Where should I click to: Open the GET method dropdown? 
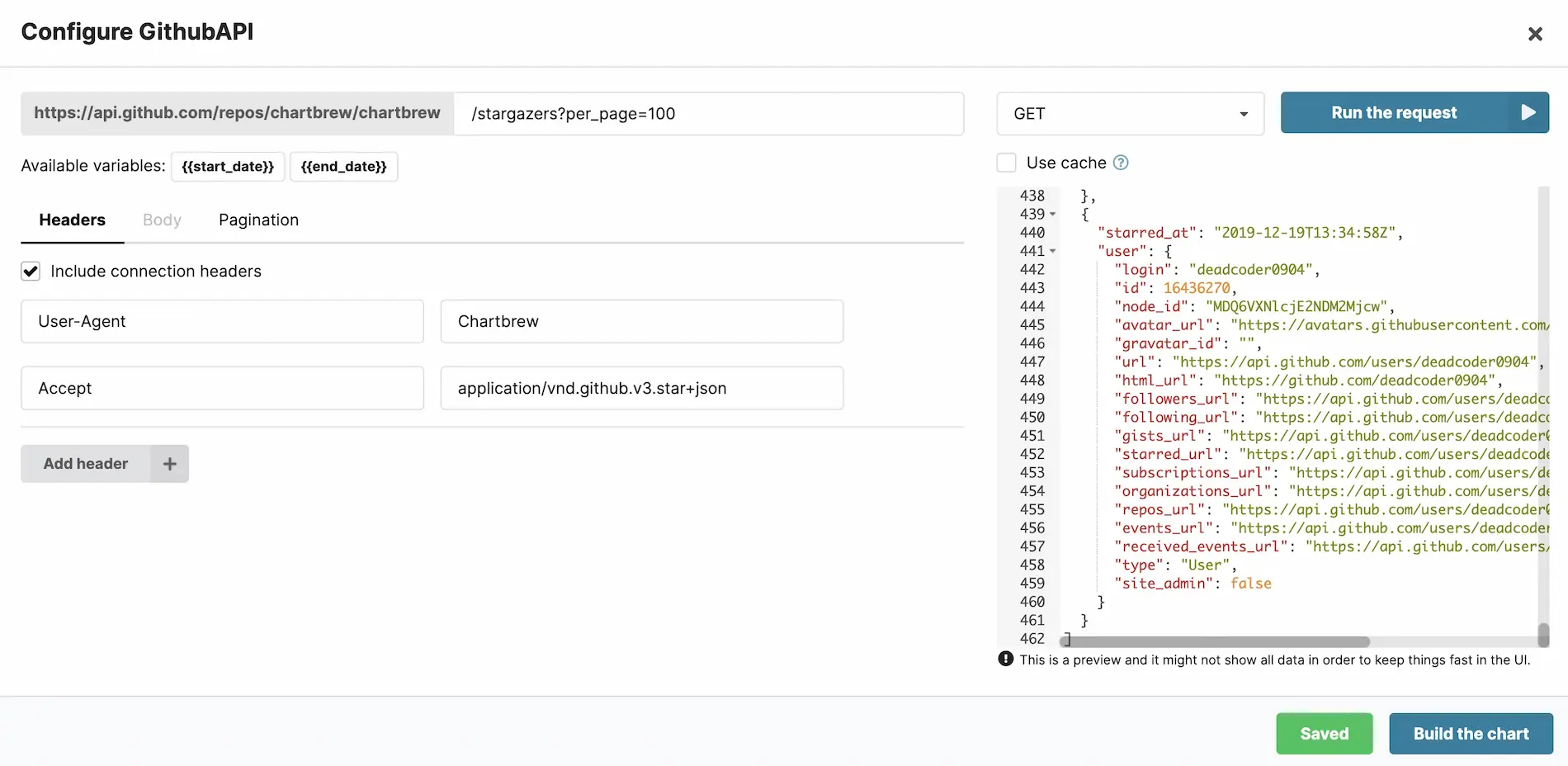pyautogui.click(x=1130, y=114)
